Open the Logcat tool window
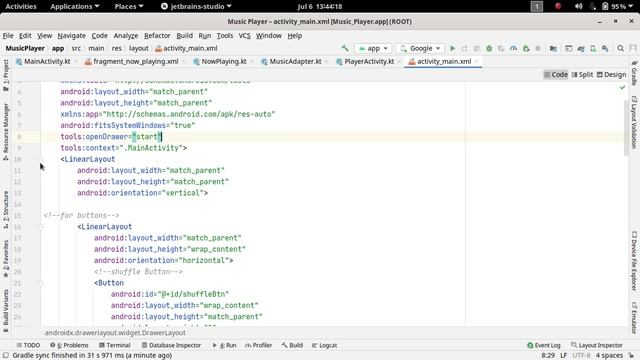Image resolution: width=640 pixels, height=360 pixels. (x=324, y=345)
